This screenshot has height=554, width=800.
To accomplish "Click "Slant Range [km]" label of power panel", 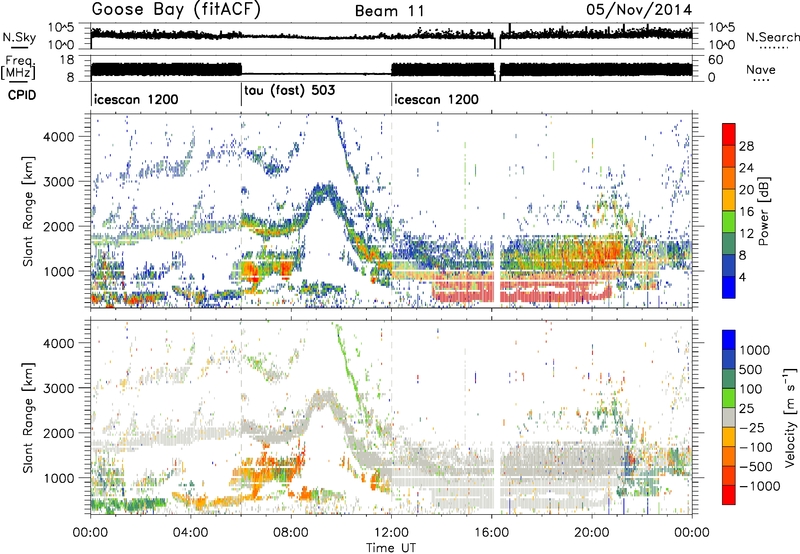I will tap(28, 211).
